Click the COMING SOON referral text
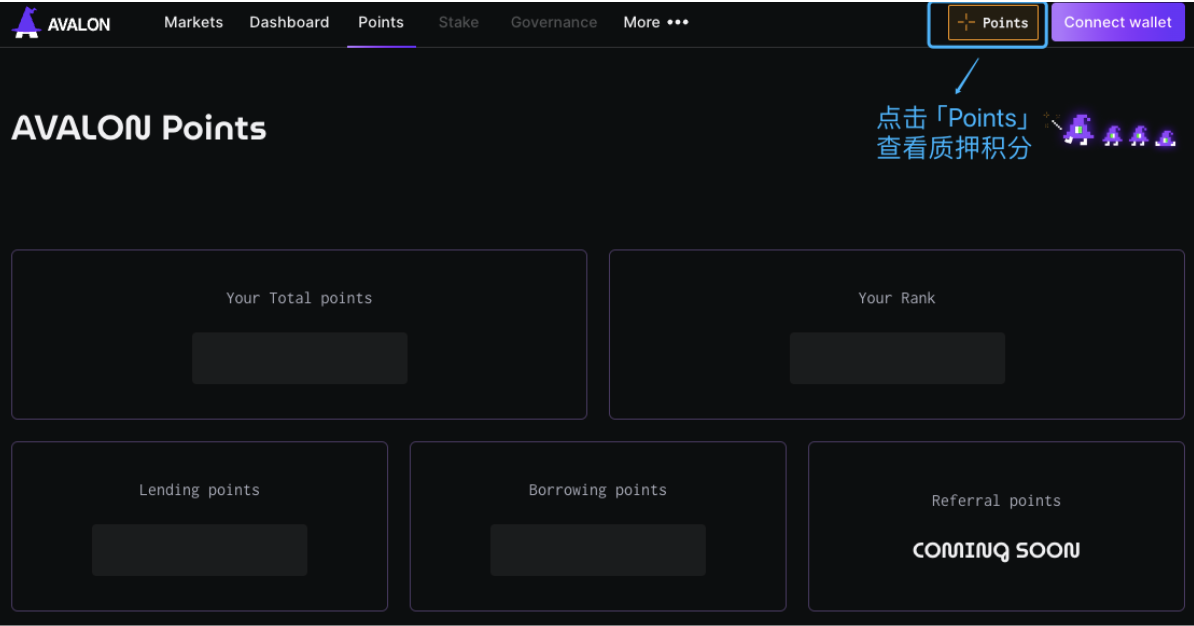Image resolution: width=1194 pixels, height=626 pixels. tap(996, 550)
